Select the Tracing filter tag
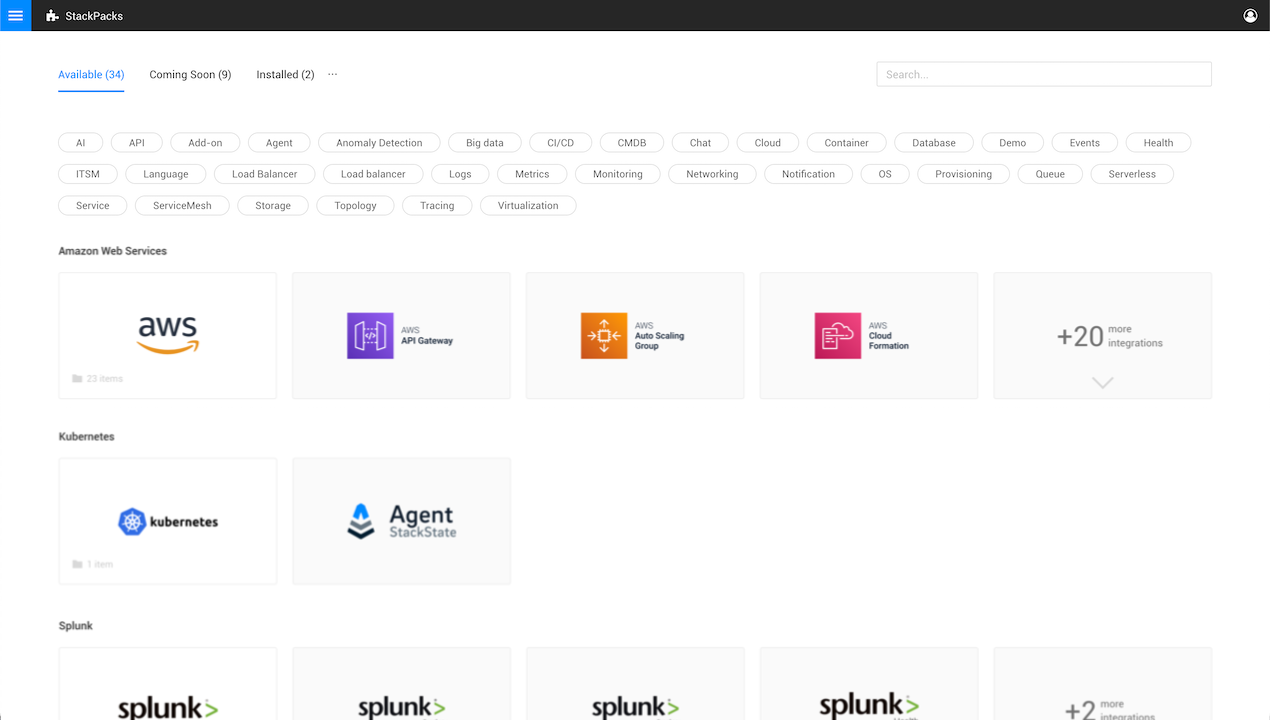Screen dimensions: 1270x720 (x=437, y=205)
